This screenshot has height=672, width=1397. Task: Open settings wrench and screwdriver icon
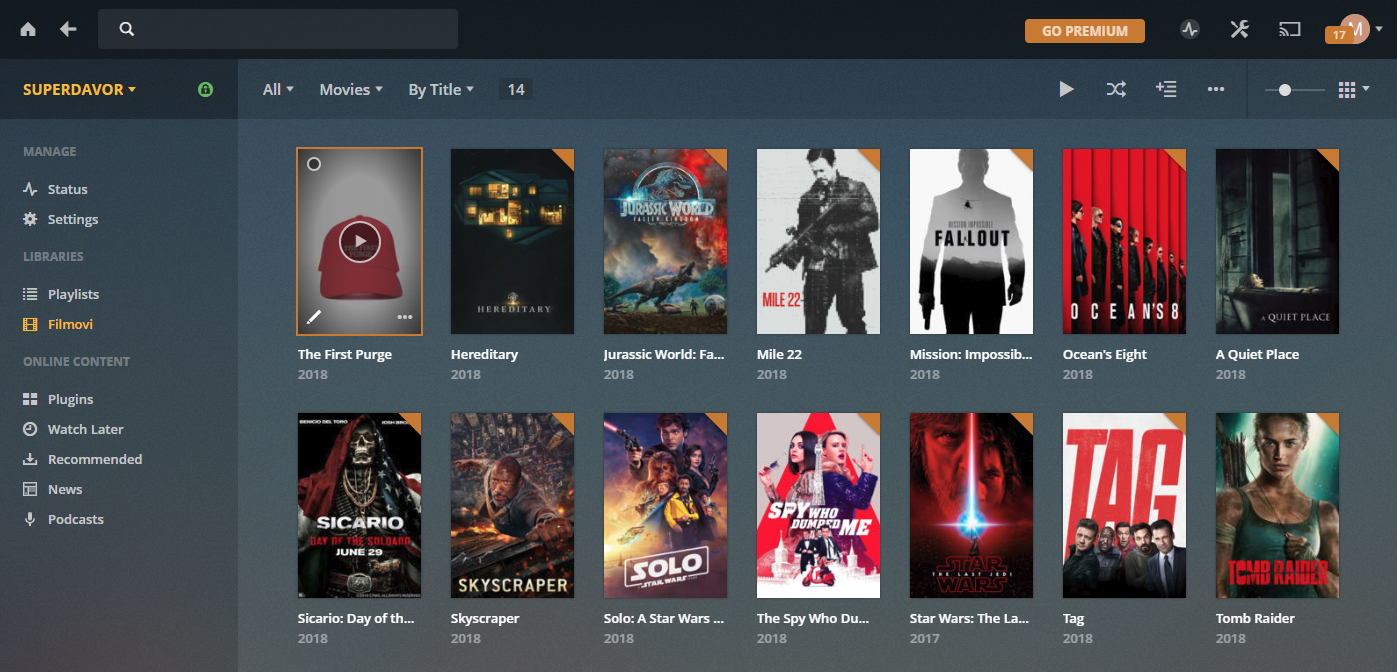1240,29
